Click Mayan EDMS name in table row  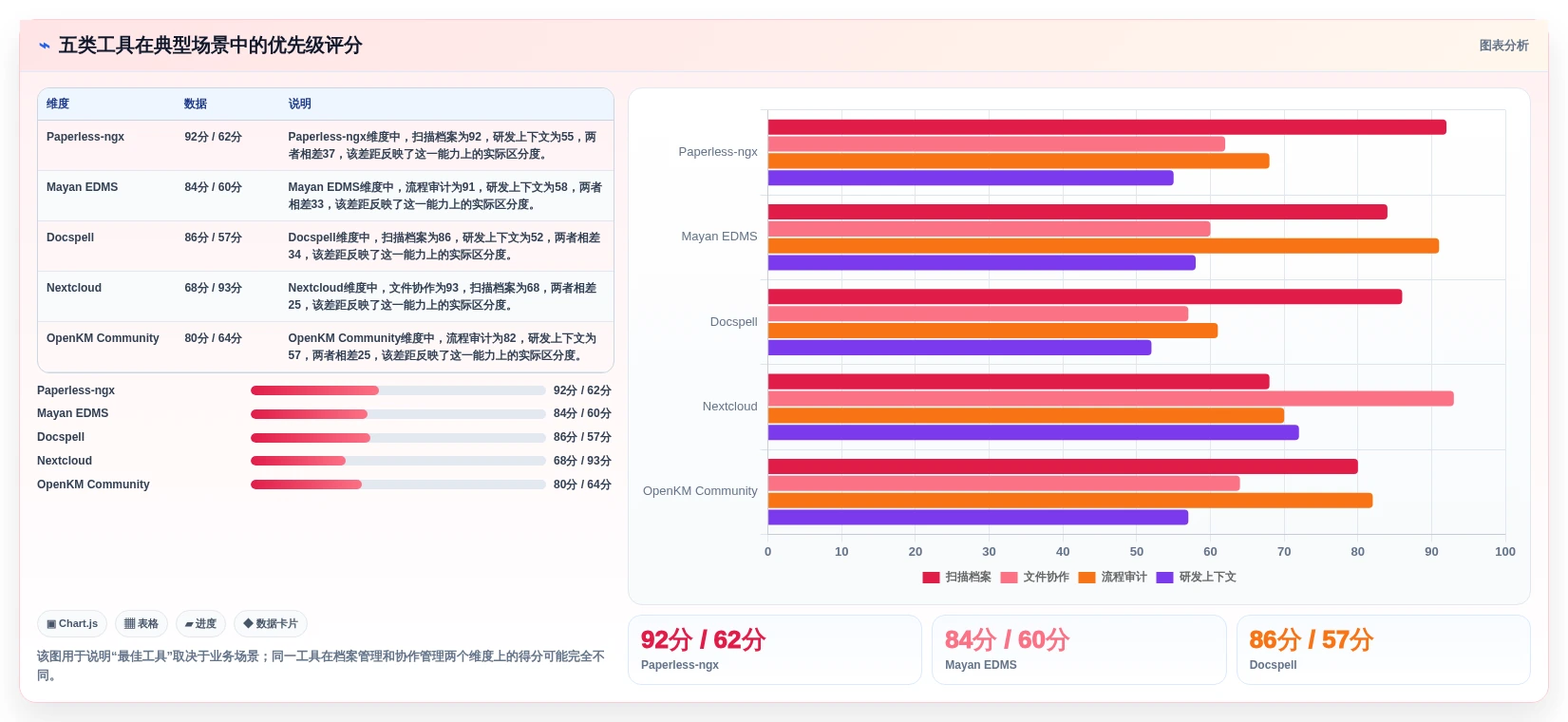[83, 187]
